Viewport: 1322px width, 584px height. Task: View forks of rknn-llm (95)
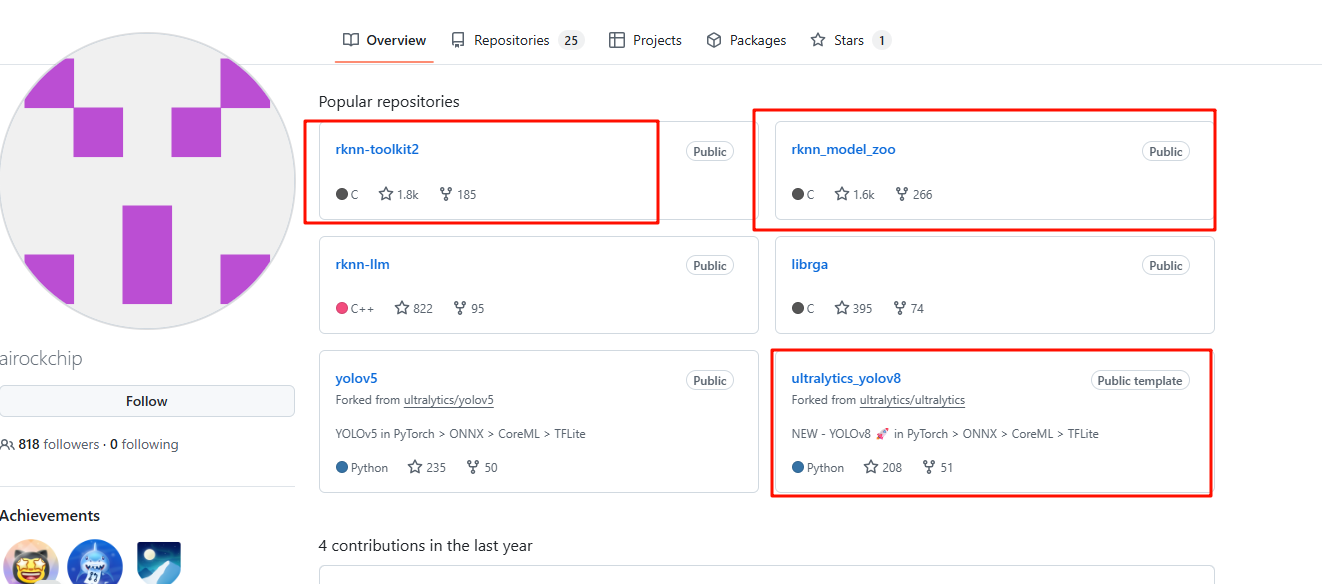(x=469, y=308)
